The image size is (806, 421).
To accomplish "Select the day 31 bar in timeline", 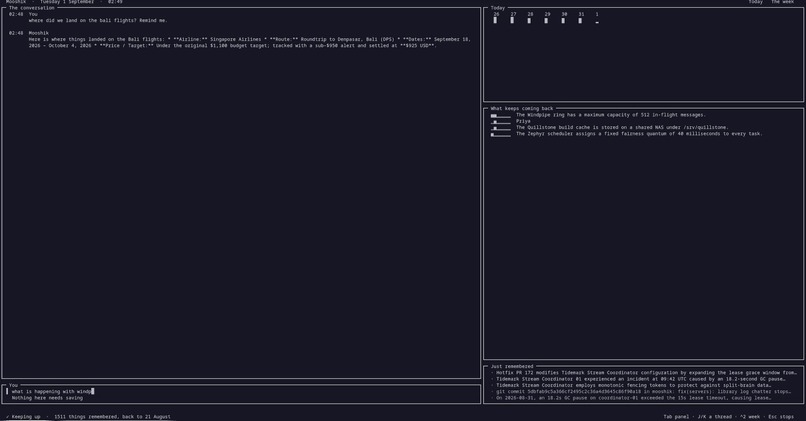I will [x=580, y=21].
